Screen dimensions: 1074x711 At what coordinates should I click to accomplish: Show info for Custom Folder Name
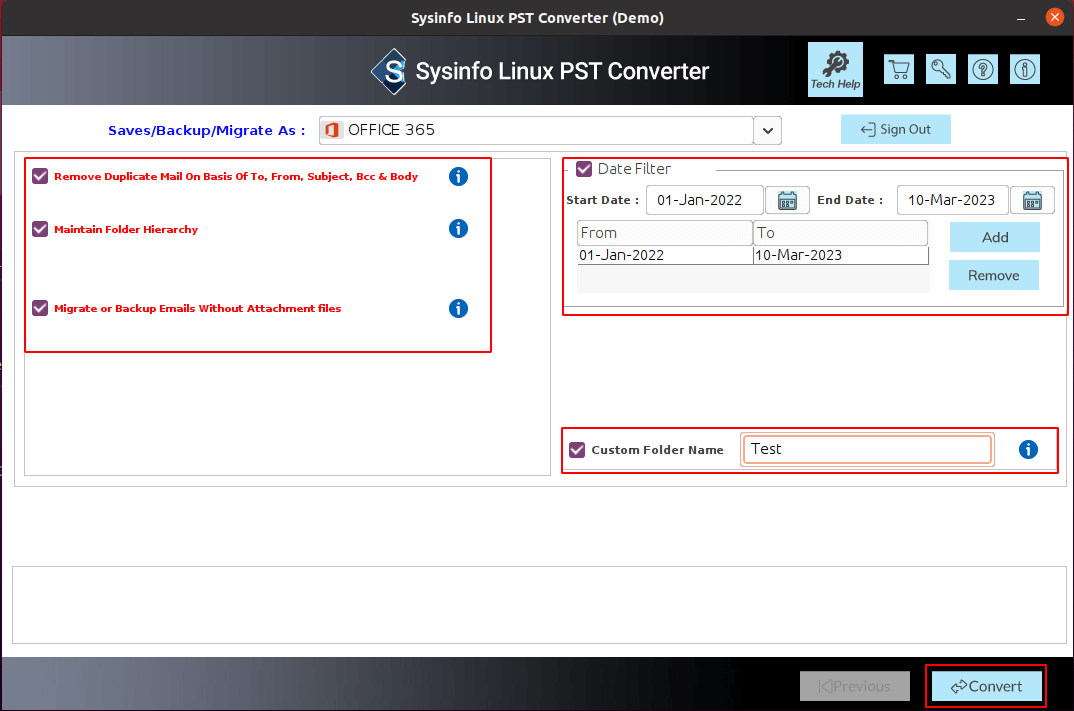coord(1028,449)
